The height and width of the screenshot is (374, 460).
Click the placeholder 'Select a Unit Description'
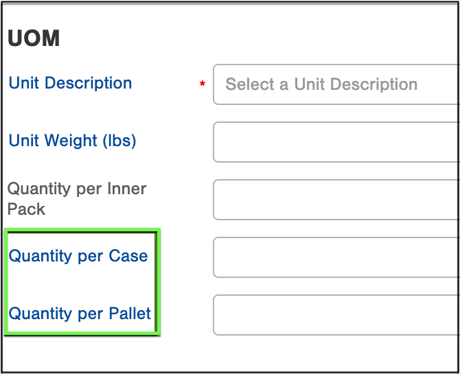[321, 84]
